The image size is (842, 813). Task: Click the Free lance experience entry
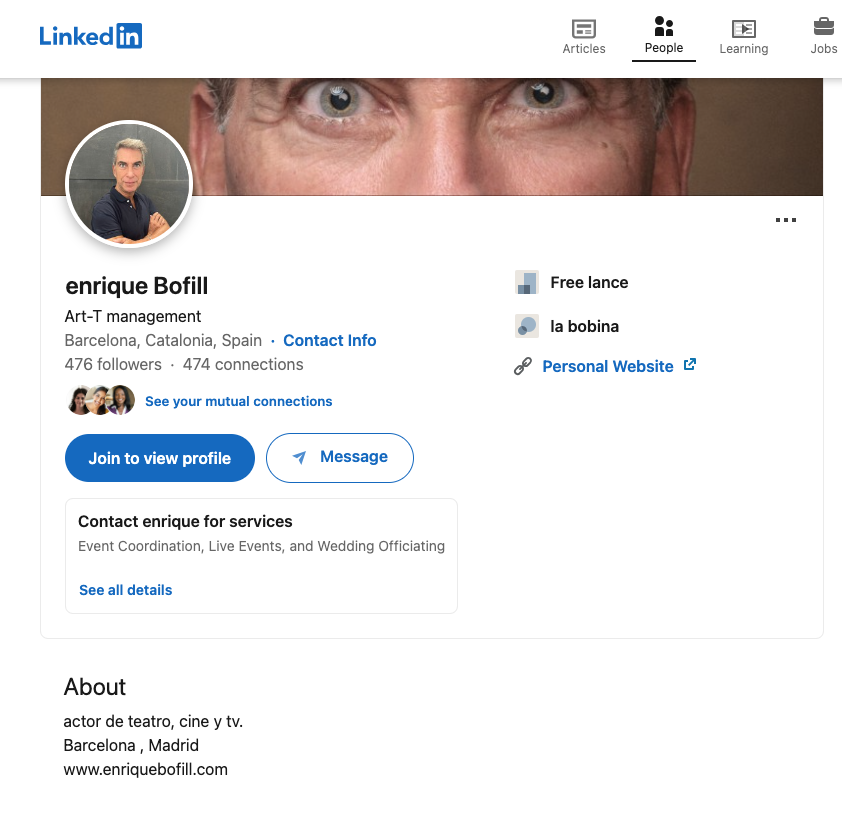point(589,283)
